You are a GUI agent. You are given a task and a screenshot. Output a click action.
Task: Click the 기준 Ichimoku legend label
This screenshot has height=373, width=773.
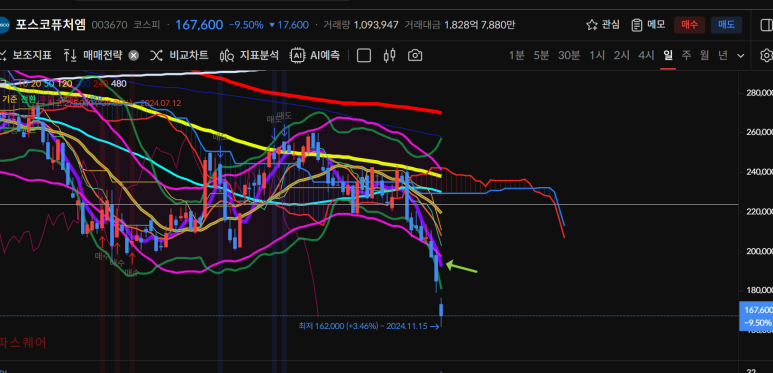click(x=10, y=99)
